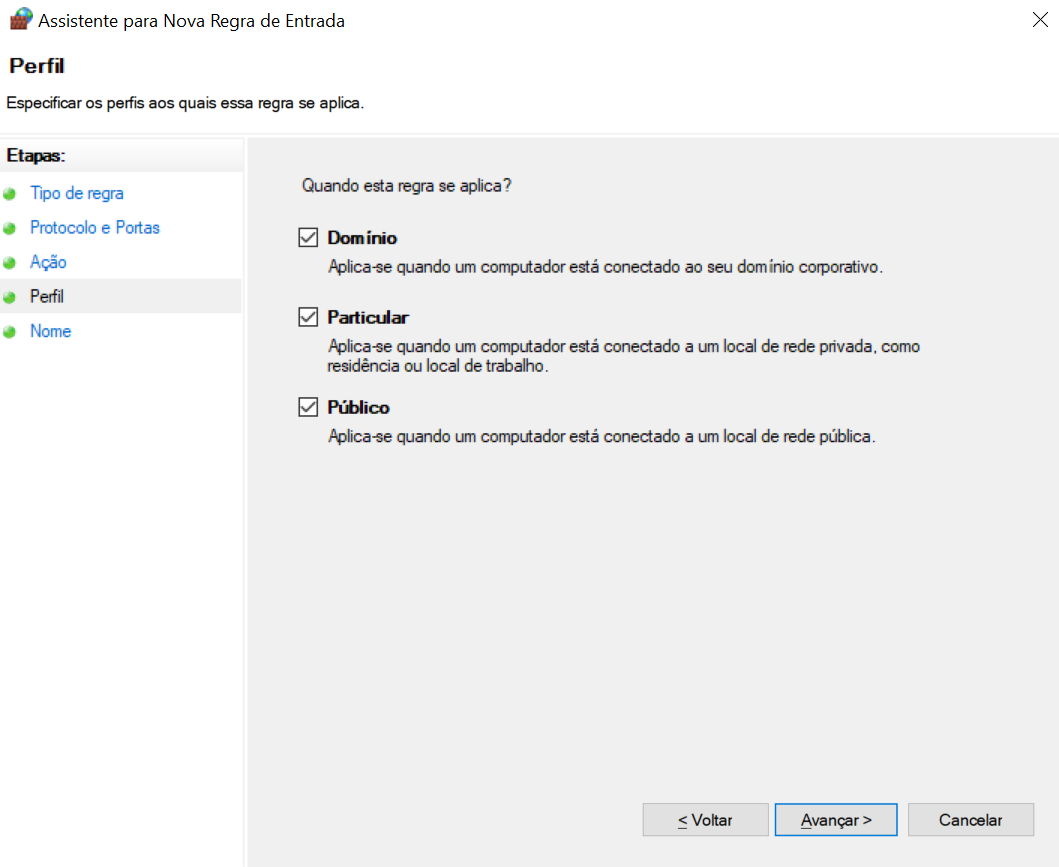Click the firewall icon in the title bar

(20, 19)
